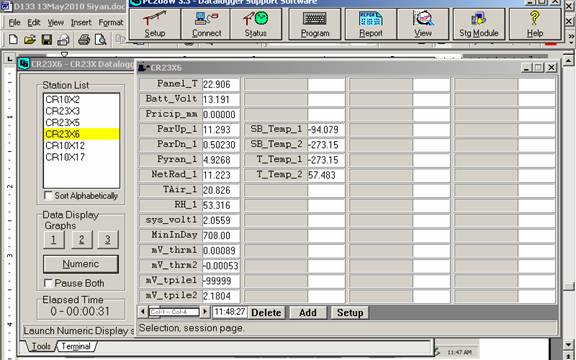Click the Add button in numeric display

[308, 313]
